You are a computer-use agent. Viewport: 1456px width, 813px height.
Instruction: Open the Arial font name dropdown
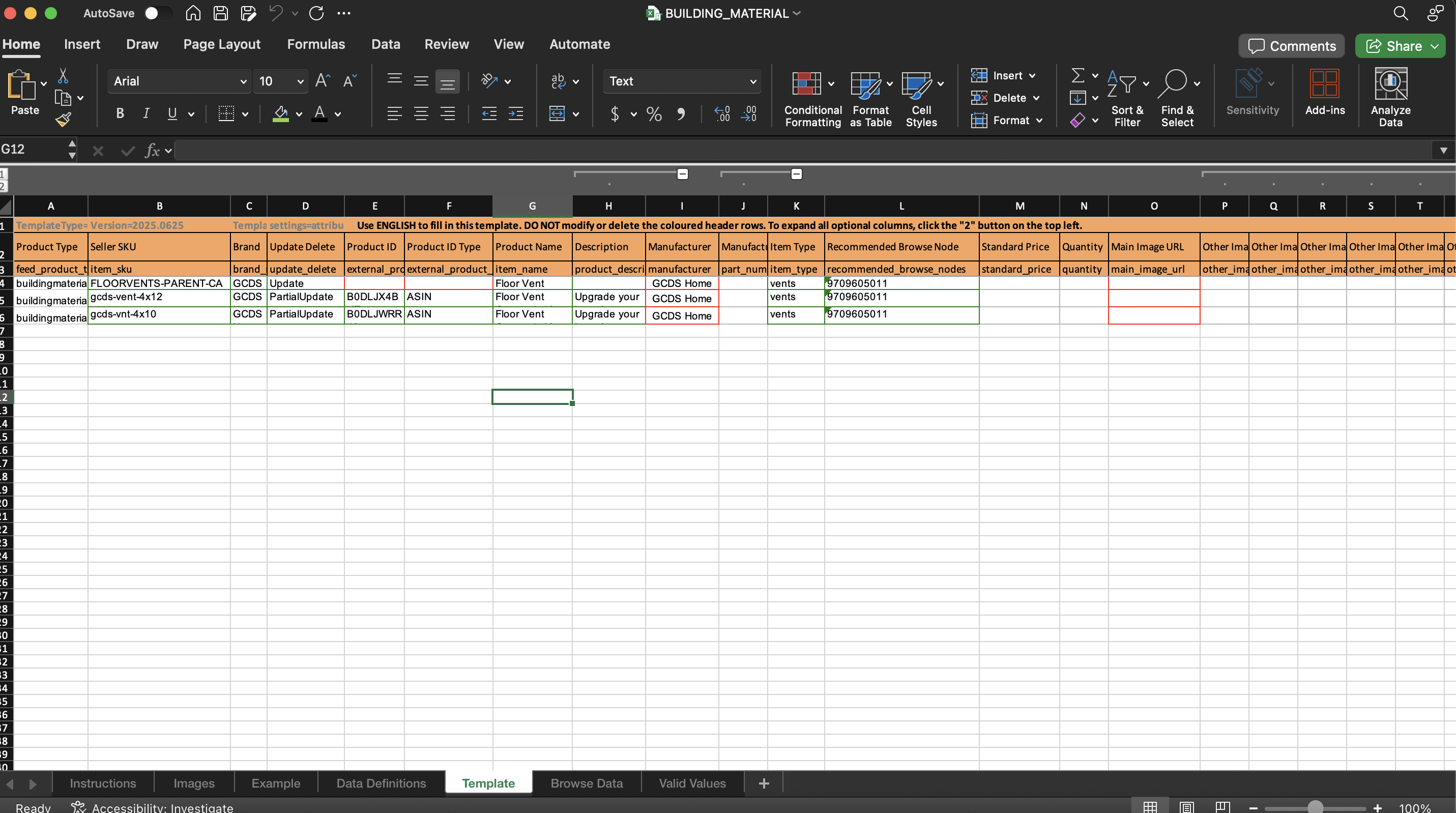[x=243, y=81]
